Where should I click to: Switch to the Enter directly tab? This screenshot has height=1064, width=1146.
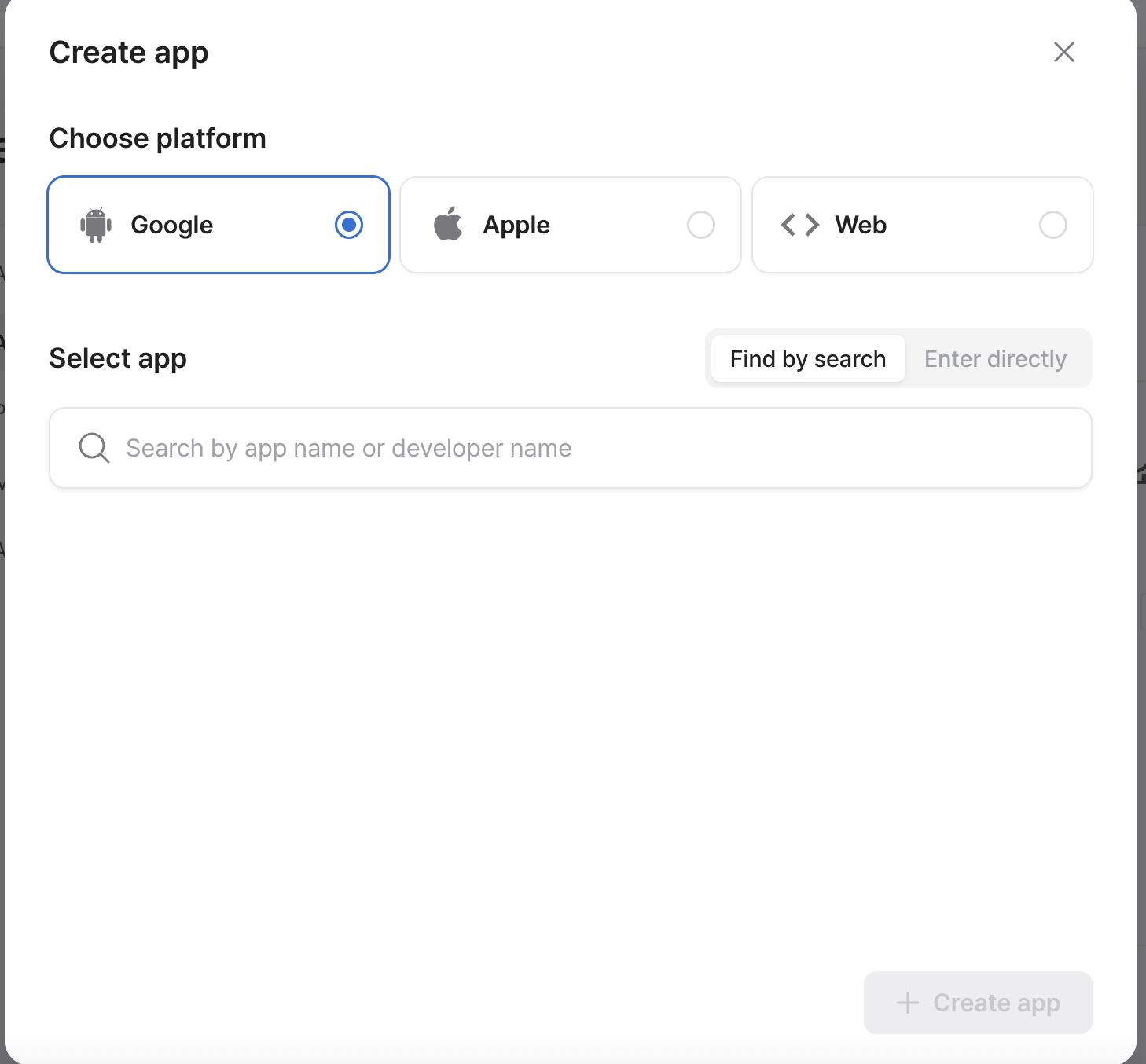click(995, 359)
